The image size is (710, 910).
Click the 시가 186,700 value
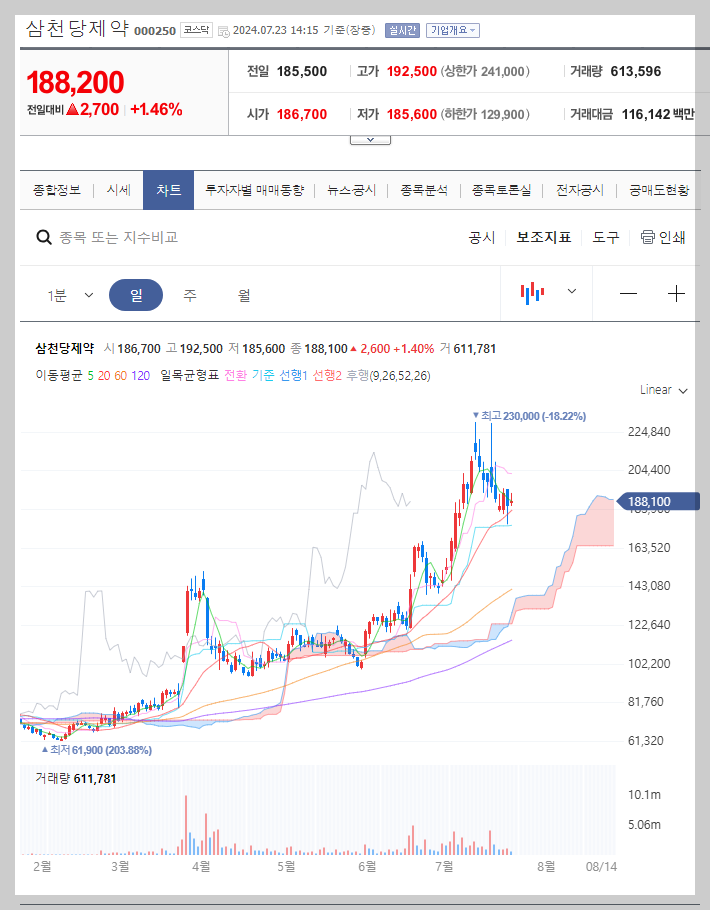[x=302, y=114]
